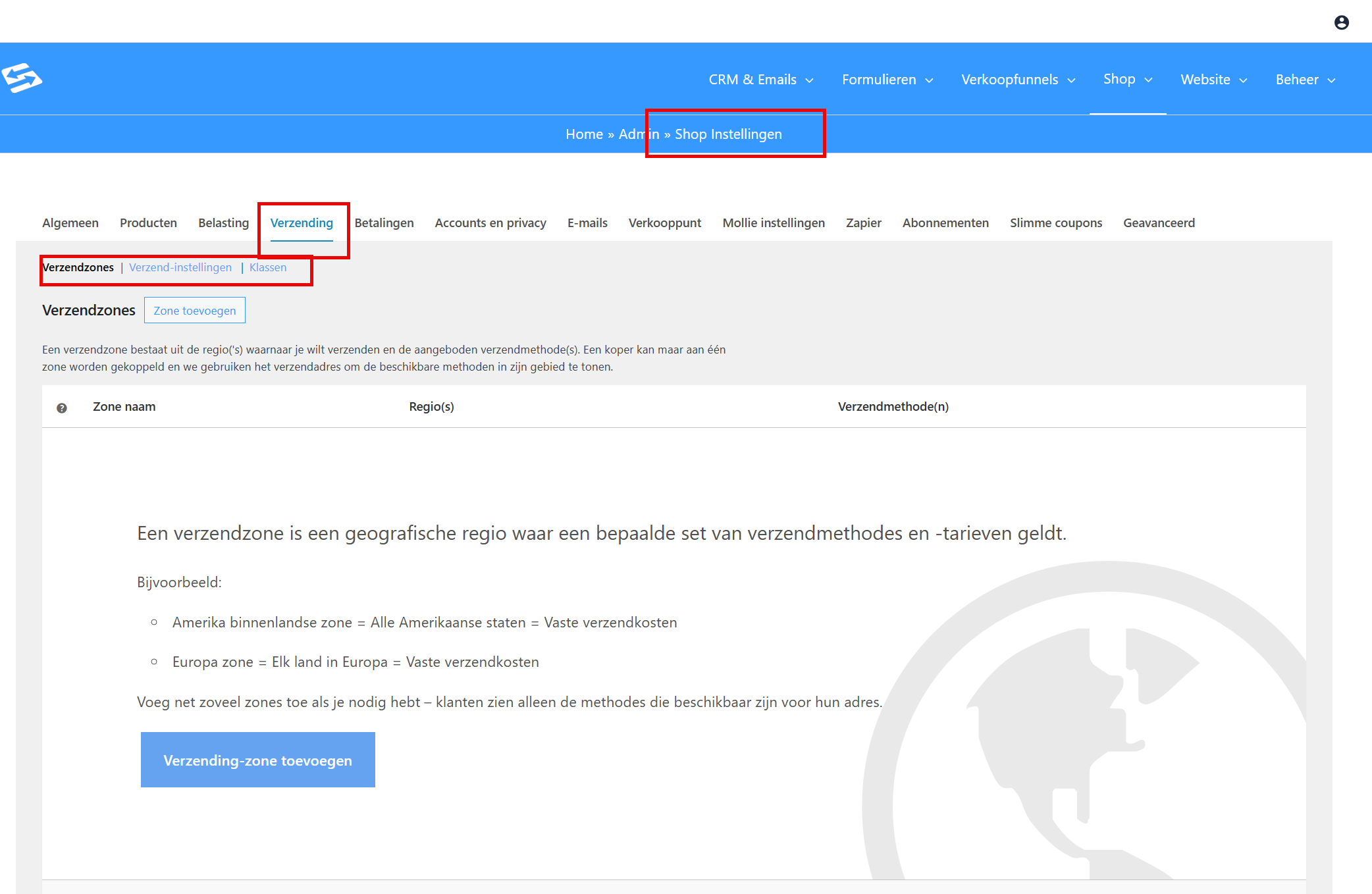This screenshot has height=894, width=1372.
Task: Click the site logo in header
Action: pos(22,78)
